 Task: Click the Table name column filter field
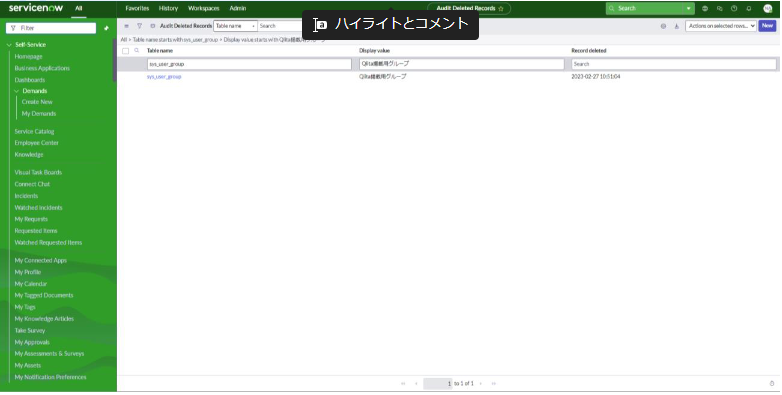(x=249, y=64)
